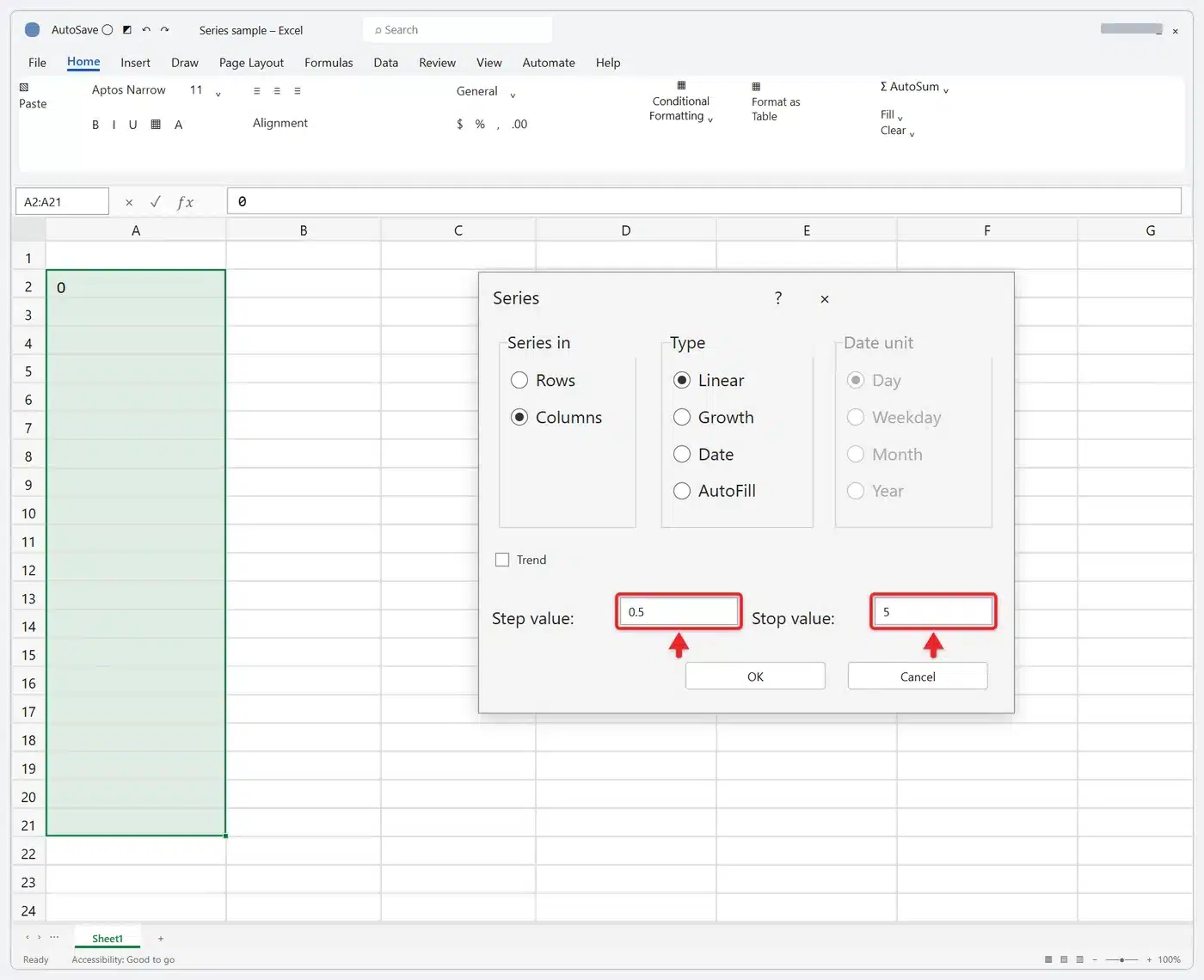Open the Data ribbon tab

[386, 63]
